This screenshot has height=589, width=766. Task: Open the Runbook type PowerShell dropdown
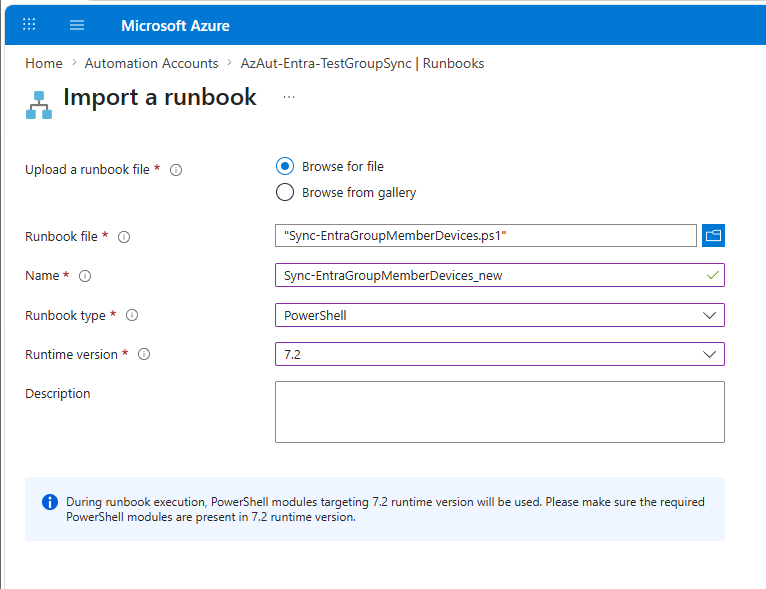tap(500, 315)
